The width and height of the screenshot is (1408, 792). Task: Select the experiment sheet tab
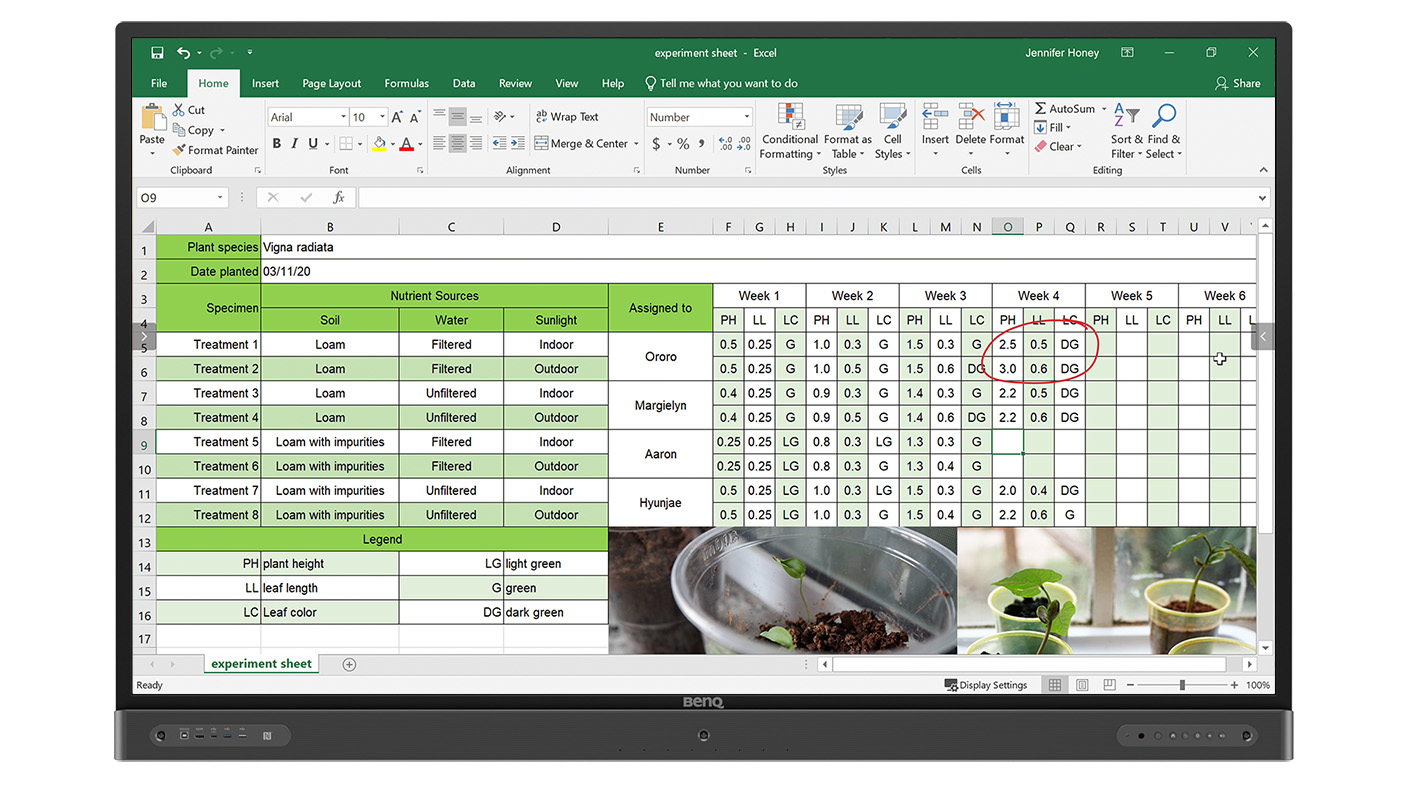pyautogui.click(x=261, y=663)
